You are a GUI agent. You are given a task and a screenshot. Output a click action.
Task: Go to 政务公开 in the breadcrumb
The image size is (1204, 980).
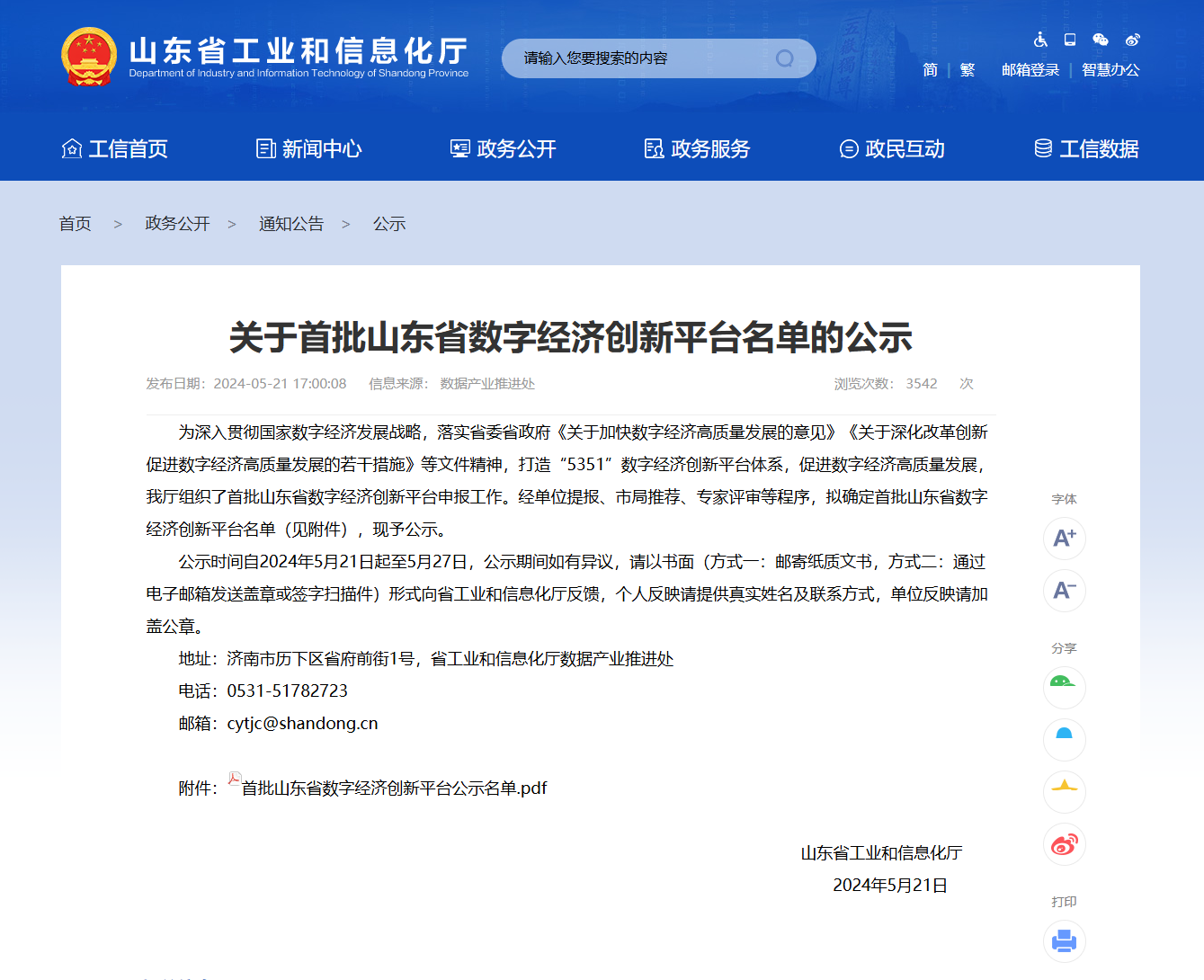point(177,224)
